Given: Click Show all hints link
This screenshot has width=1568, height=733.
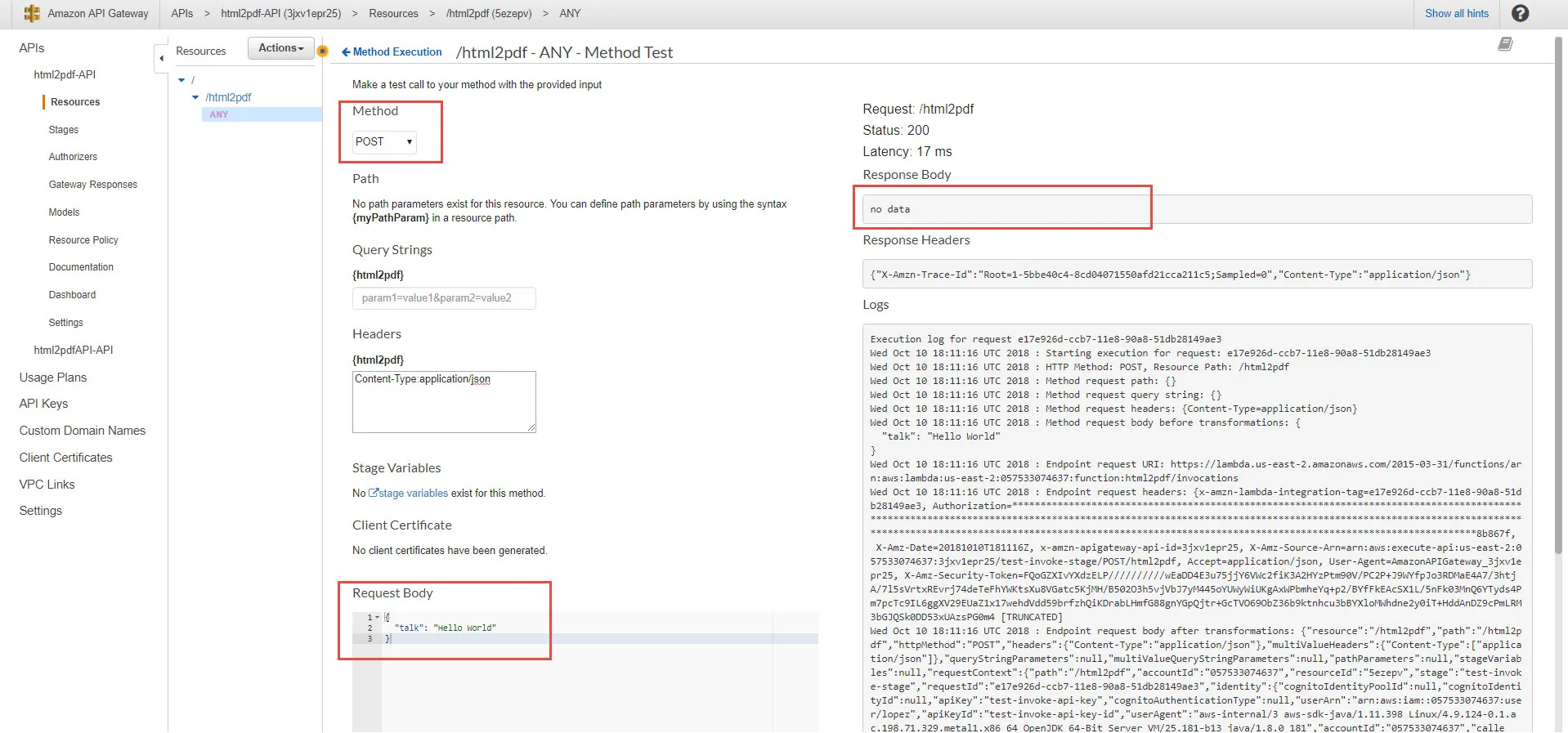Looking at the screenshot, I should click(x=1457, y=13).
